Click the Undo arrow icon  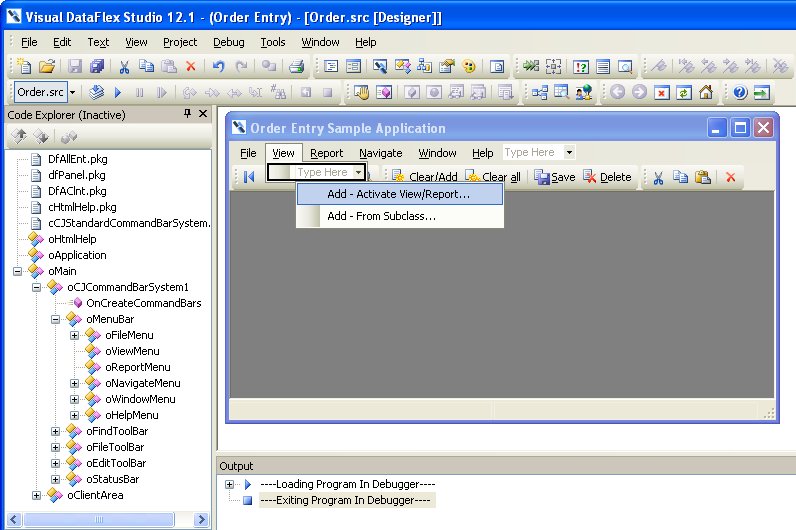219,66
